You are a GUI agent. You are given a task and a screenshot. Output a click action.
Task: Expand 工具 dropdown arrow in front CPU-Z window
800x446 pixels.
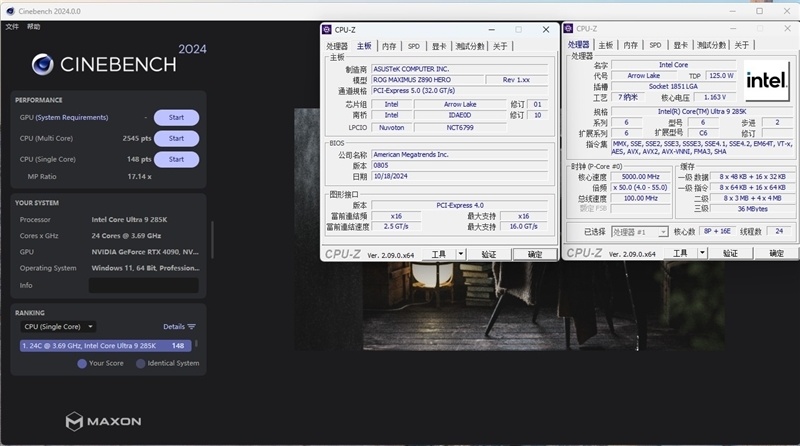pos(461,254)
